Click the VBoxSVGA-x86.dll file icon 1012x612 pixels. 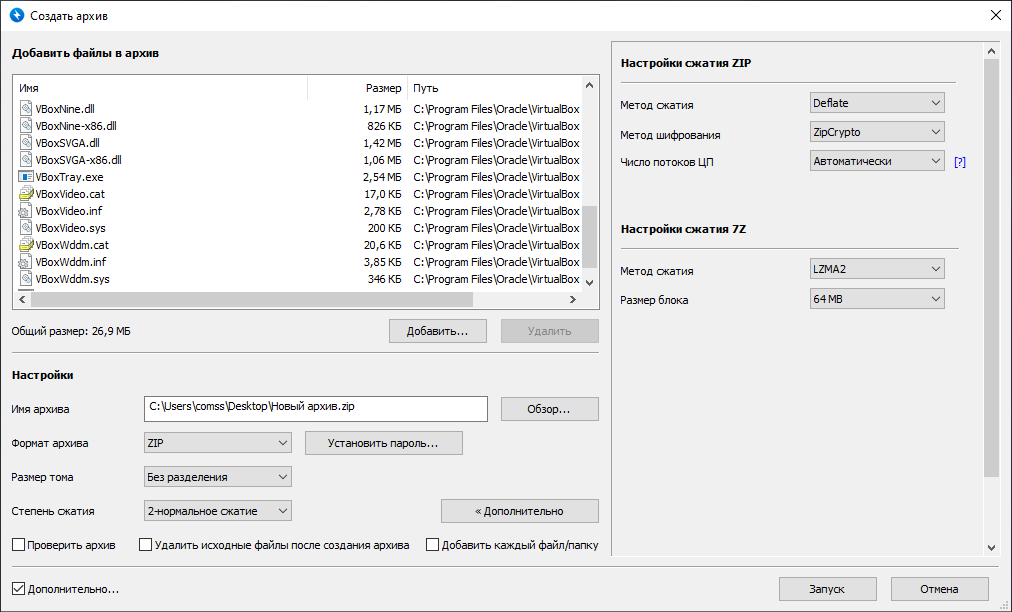click(26, 159)
